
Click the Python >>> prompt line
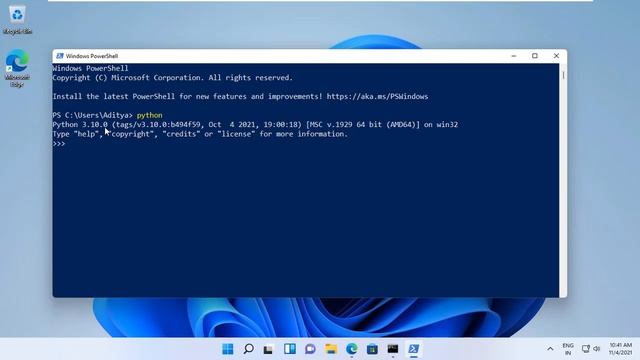(59, 144)
